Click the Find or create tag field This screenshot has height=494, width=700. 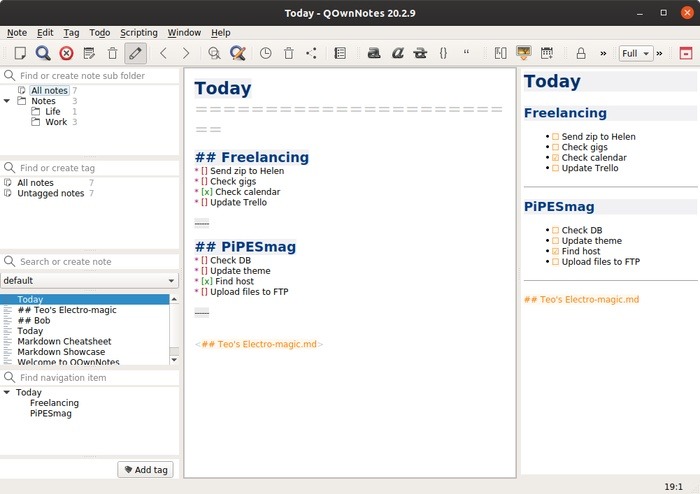(89, 168)
